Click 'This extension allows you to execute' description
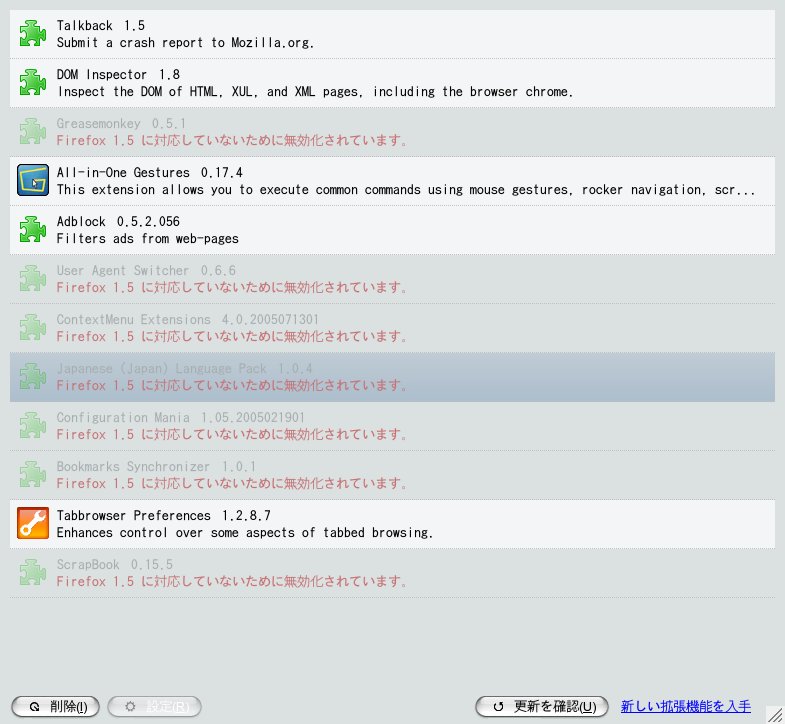 click(x=406, y=190)
